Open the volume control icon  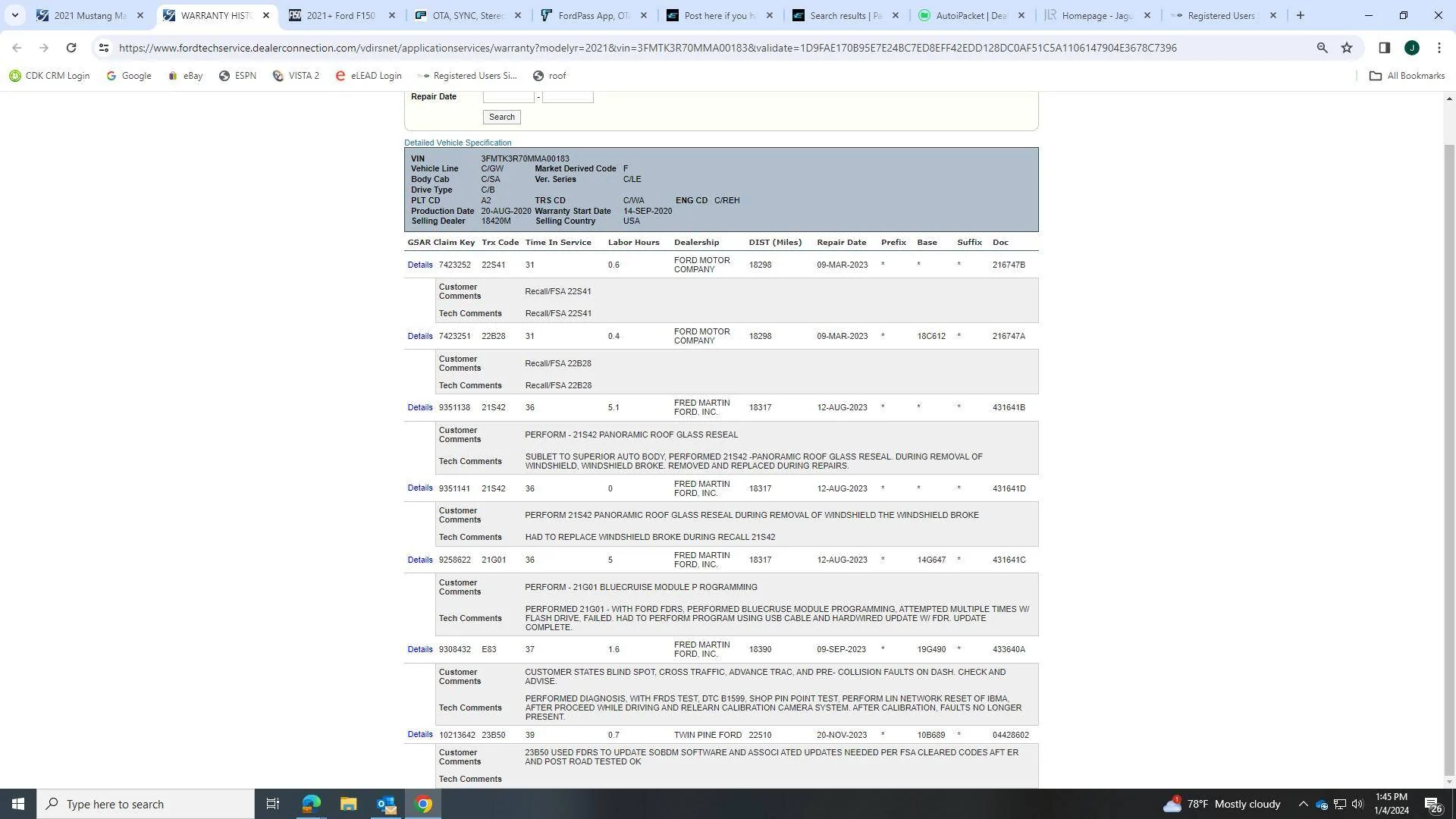[1357, 804]
